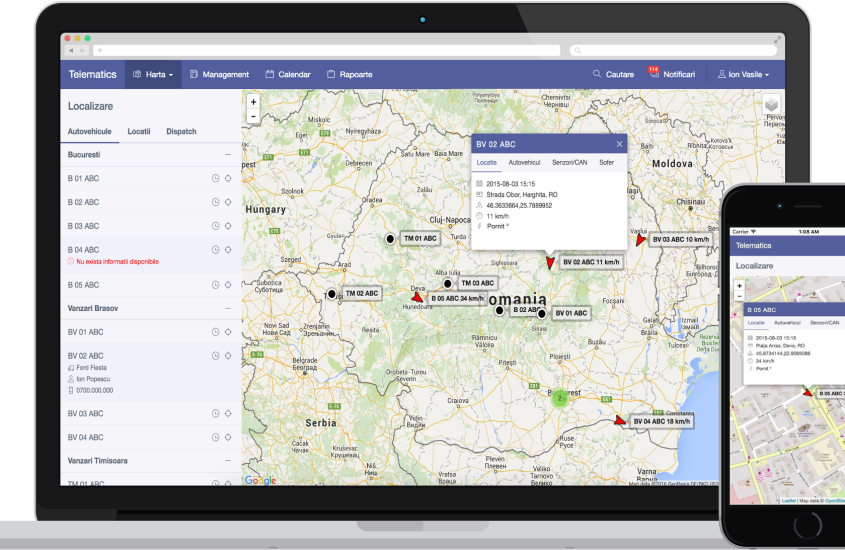Collapse the Vanzari Timisoara group
The width and height of the screenshot is (845, 550).
[228, 461]
